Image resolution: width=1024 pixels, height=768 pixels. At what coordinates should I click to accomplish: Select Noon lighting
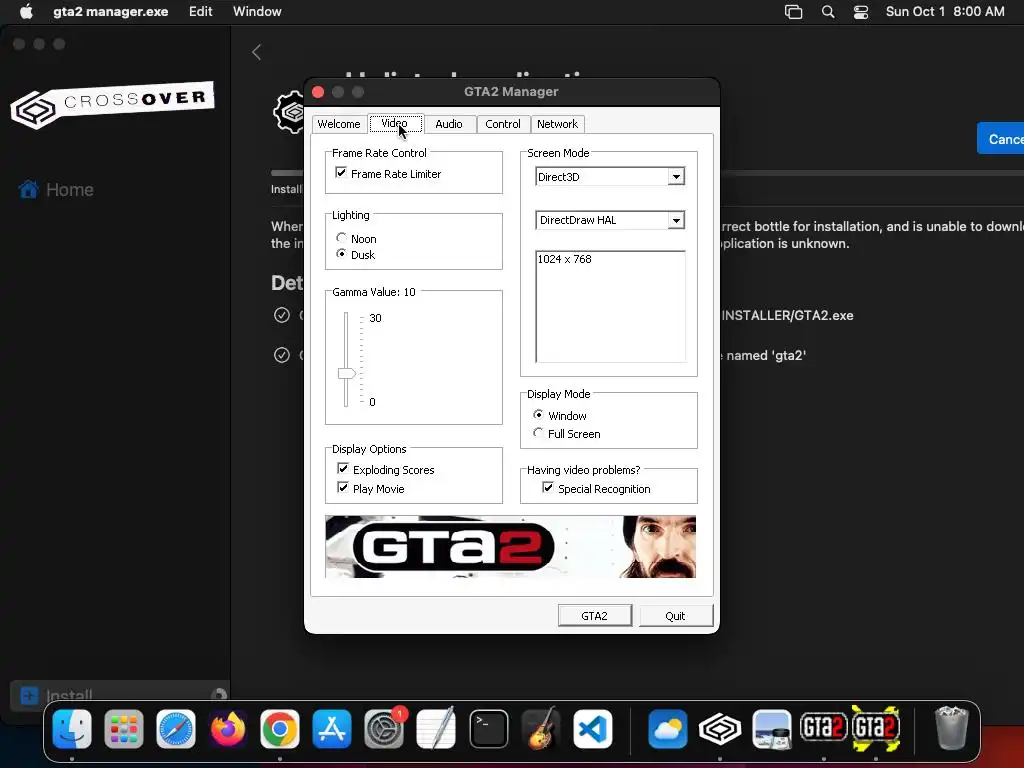click(x=342, y=238)
